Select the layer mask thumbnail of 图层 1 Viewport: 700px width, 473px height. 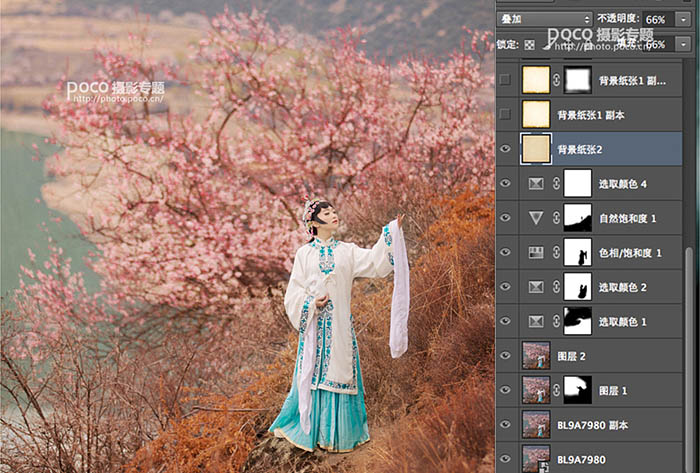tap(578, 389)
